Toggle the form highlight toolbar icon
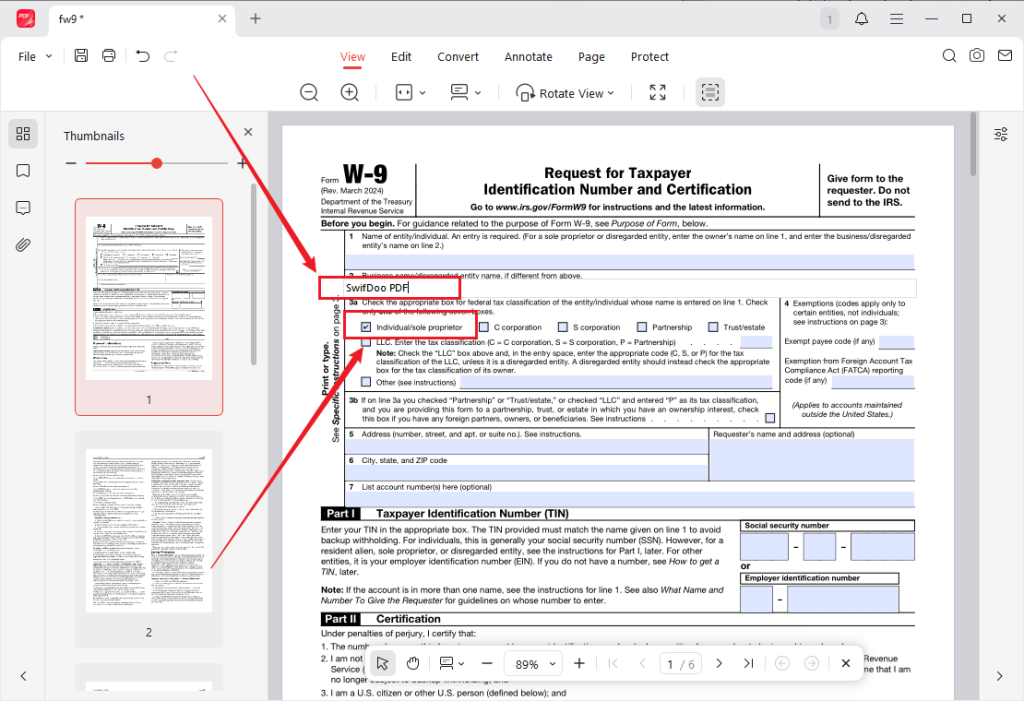 710,92
